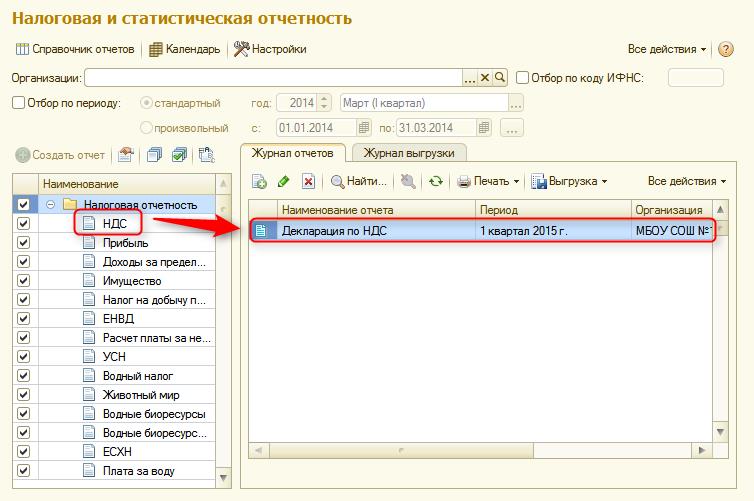Collapse Налоговая отчетность tree folder
754x501 pixels.
click(x=50, y=204)
